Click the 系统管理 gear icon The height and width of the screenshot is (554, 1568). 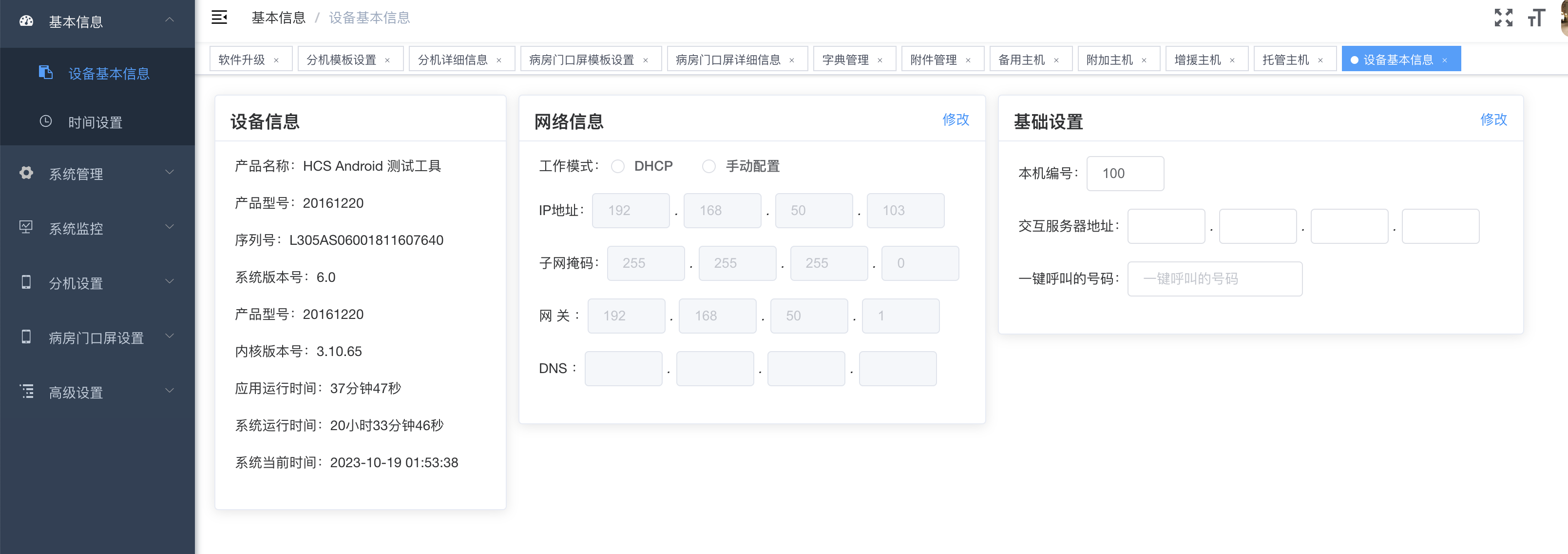click(x=26, y=173)
